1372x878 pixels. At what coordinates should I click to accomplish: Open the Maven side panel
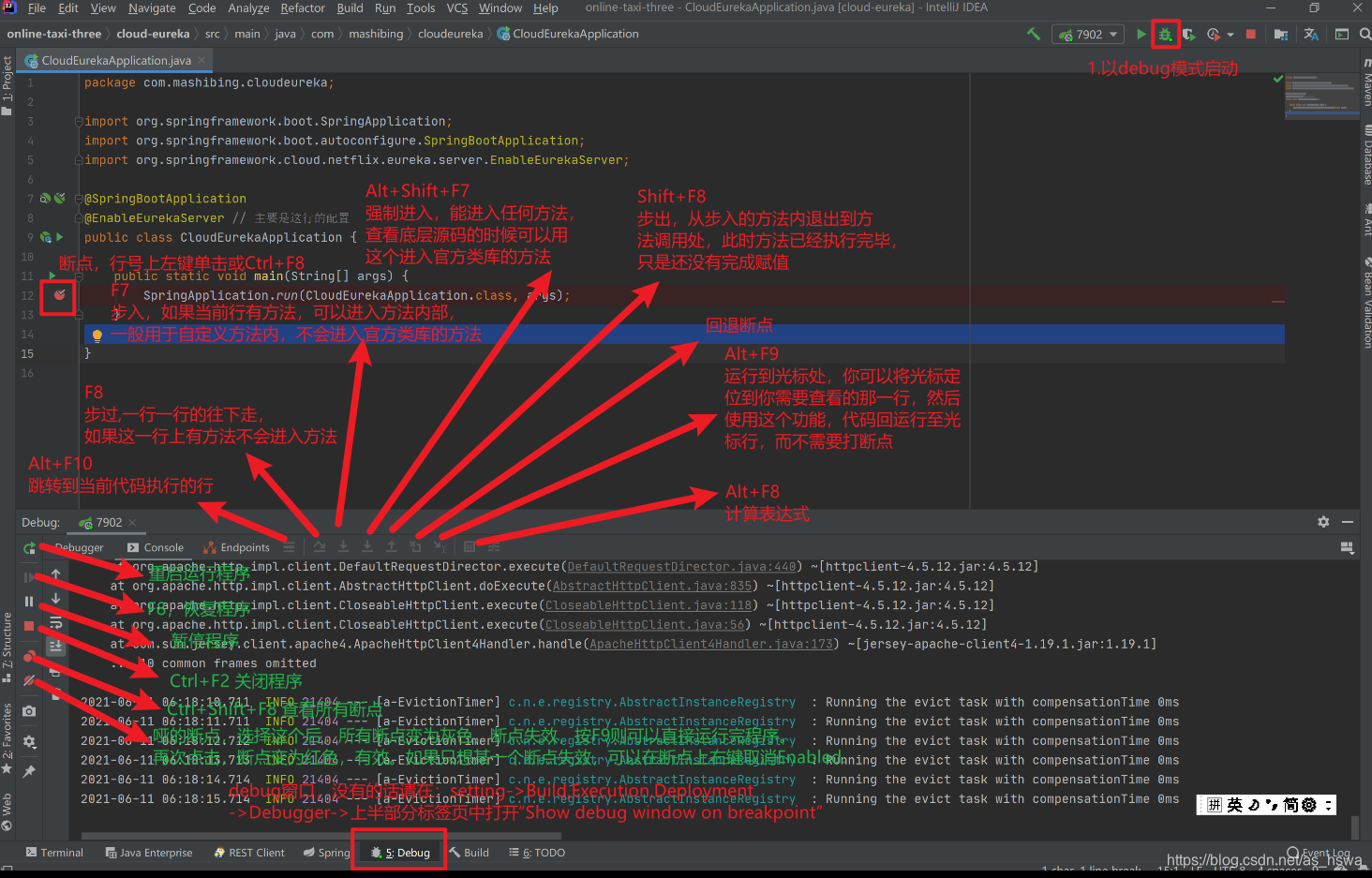1366,84
